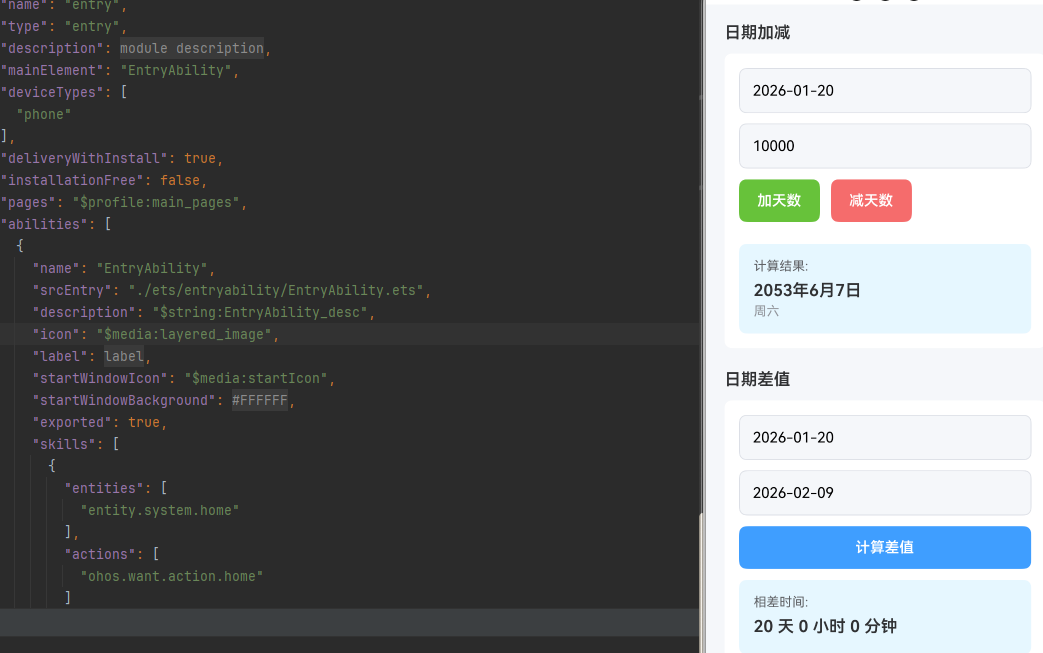Click the 2053年6月7日 calculation result
Image resolution: width=1043 pixels, height=653 pixels.
pyautogui.click(x=807, y=291)
